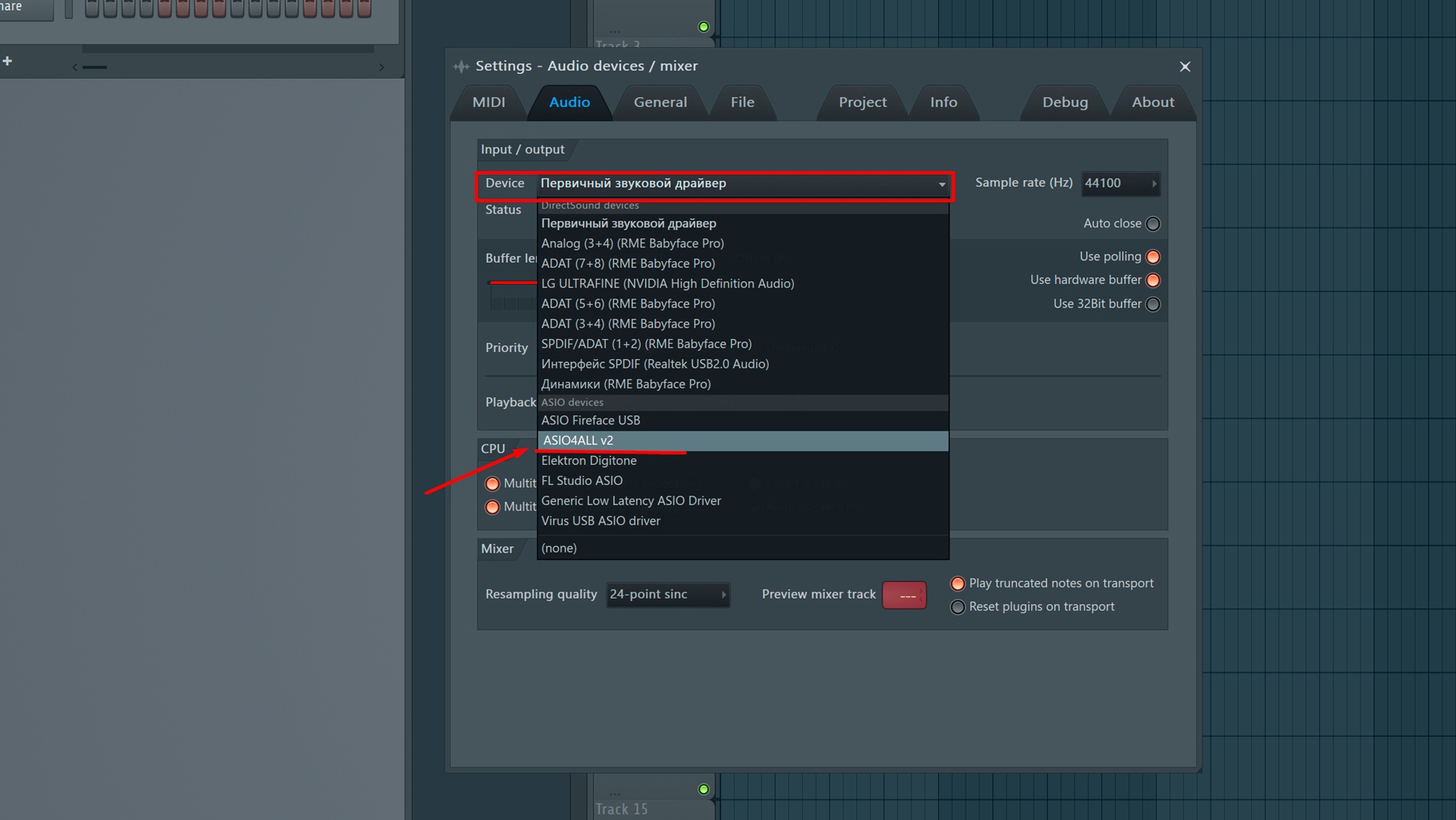Toggle Play truncated notes on transport
This screenshot has width=1456, height=820.
(957, 583)
